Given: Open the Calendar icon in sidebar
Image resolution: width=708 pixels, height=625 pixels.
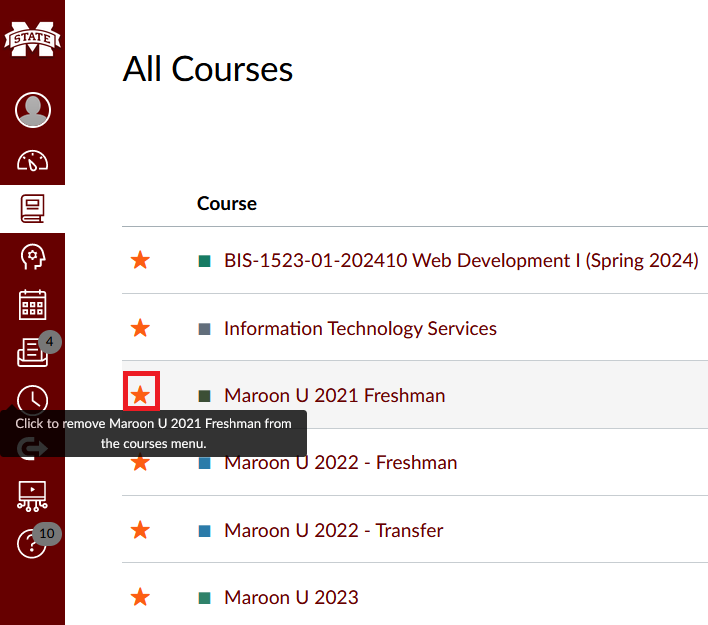Looking at the screenshot, I should [x=33, y=305].
